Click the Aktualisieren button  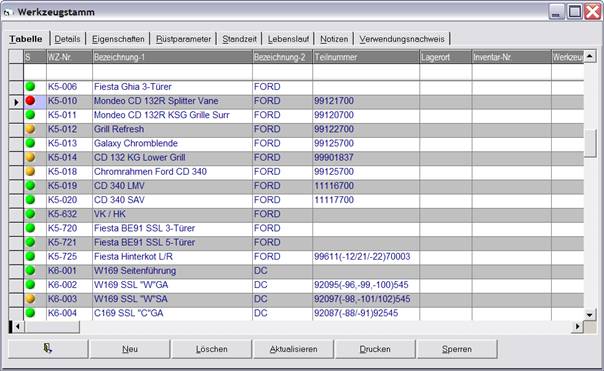293,349
